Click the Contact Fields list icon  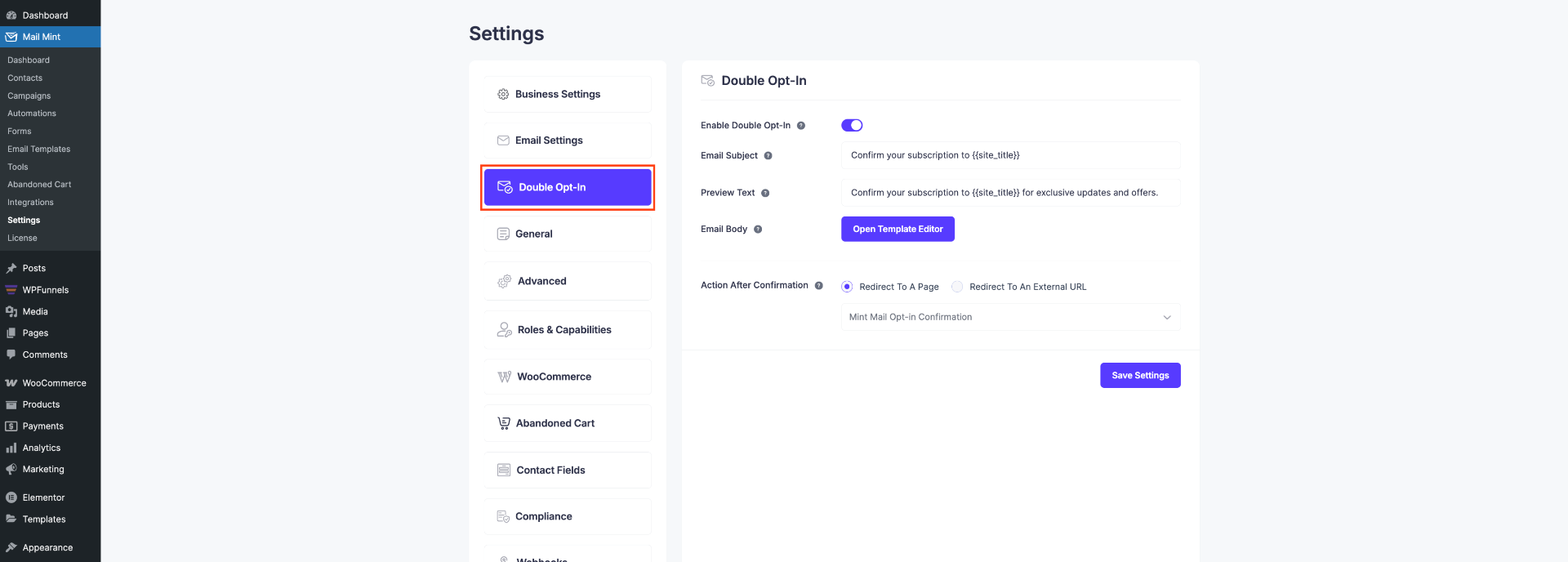pyautogui.click(x=504, y=470)
